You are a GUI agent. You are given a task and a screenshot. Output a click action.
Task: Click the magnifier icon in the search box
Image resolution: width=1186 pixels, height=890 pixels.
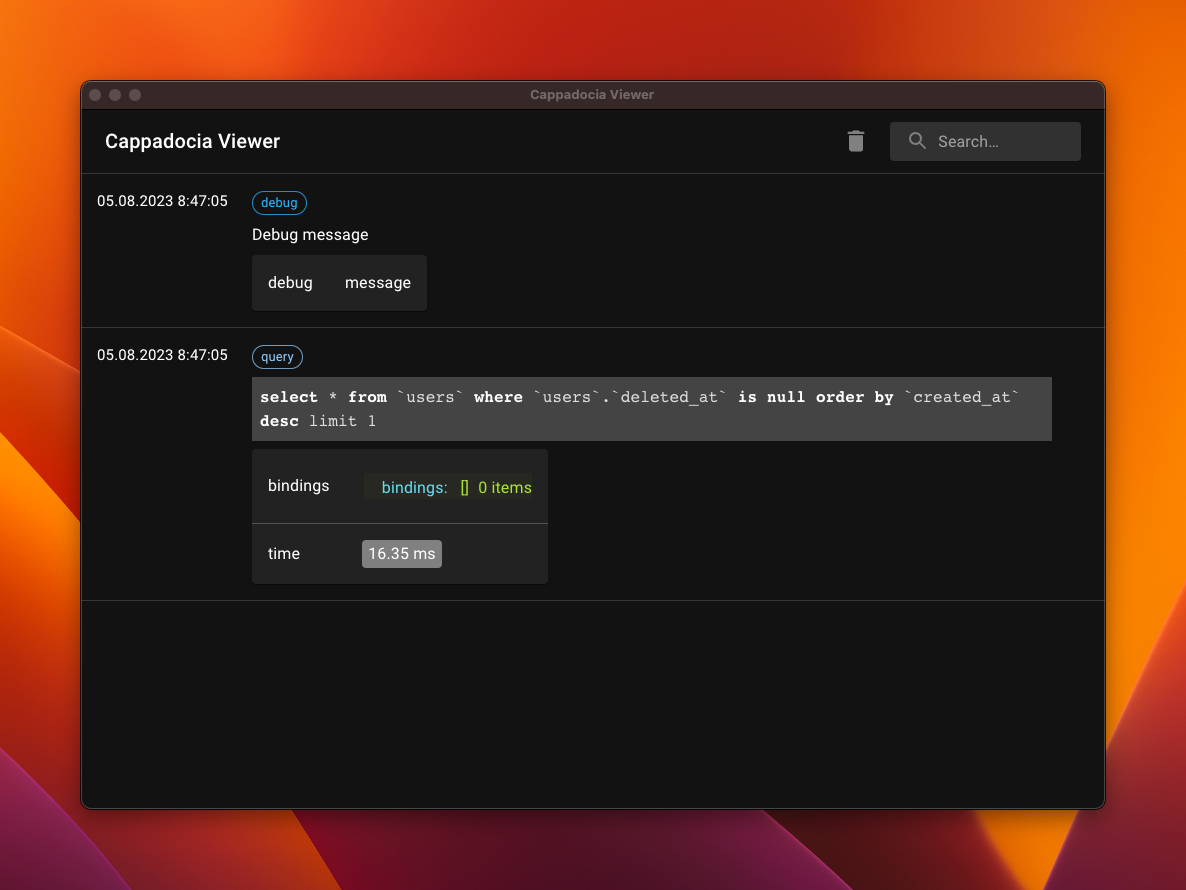[917, 141]
